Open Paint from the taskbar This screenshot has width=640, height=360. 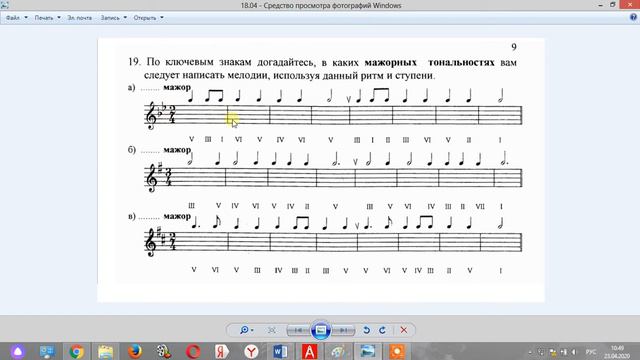tap(339, 351)
